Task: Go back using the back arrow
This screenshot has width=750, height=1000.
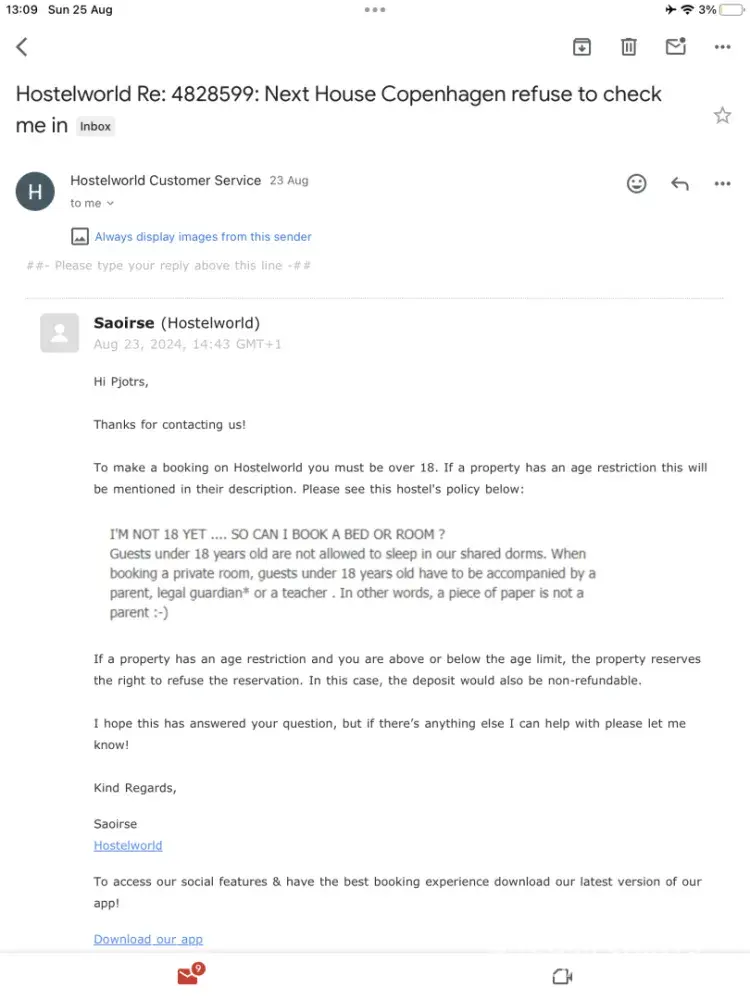Action: (x=22, y=47)
